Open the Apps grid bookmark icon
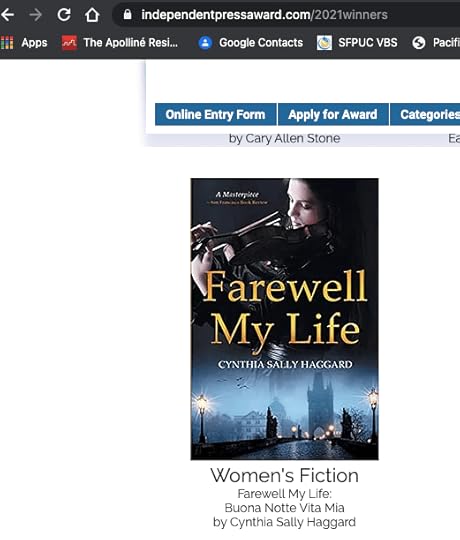Viewport: 460px width, 540px height. (x=7, y=43)
